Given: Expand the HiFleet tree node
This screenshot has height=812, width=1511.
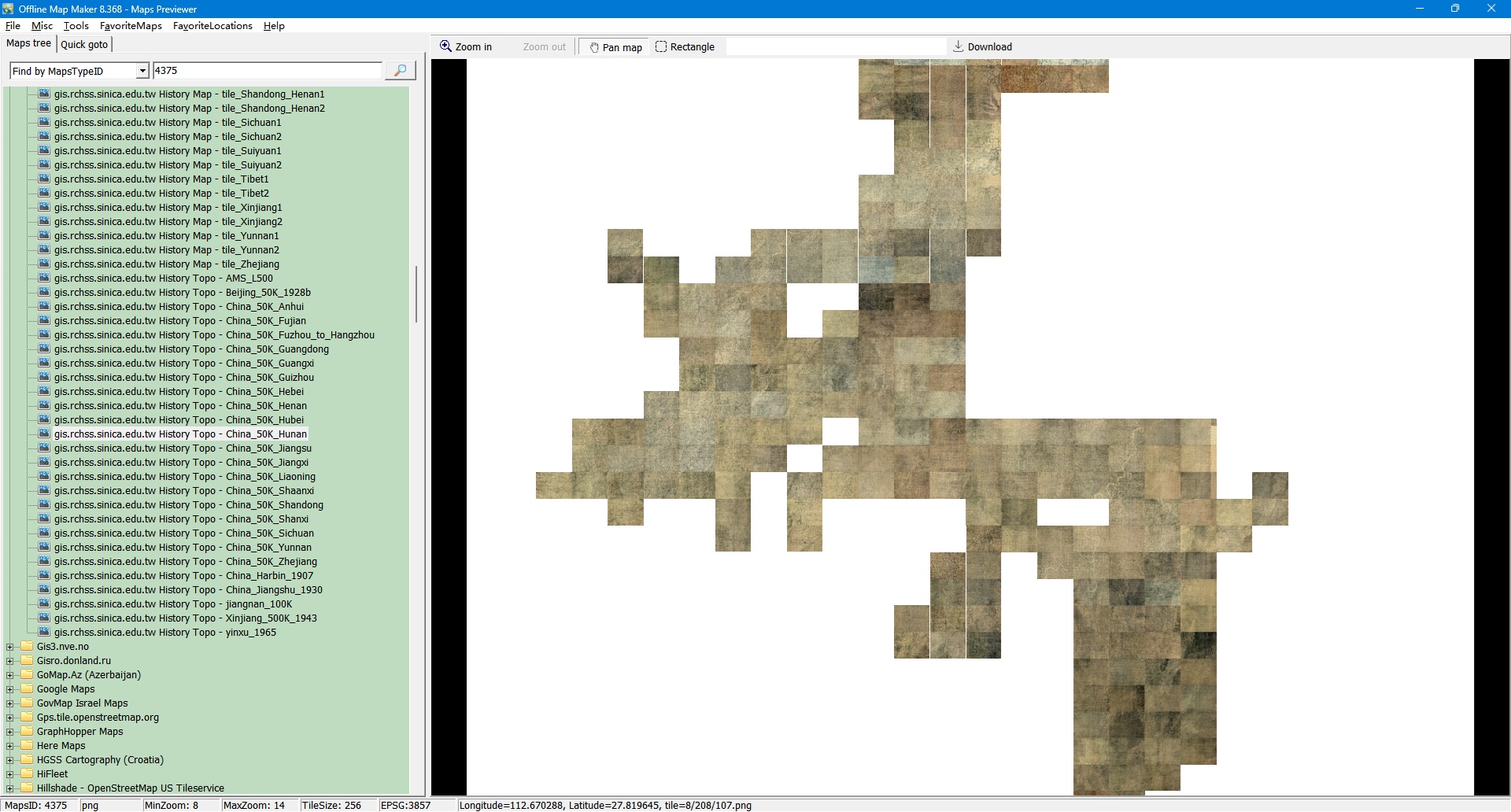Looking at the screenshot, I should (x=10, y=775).
